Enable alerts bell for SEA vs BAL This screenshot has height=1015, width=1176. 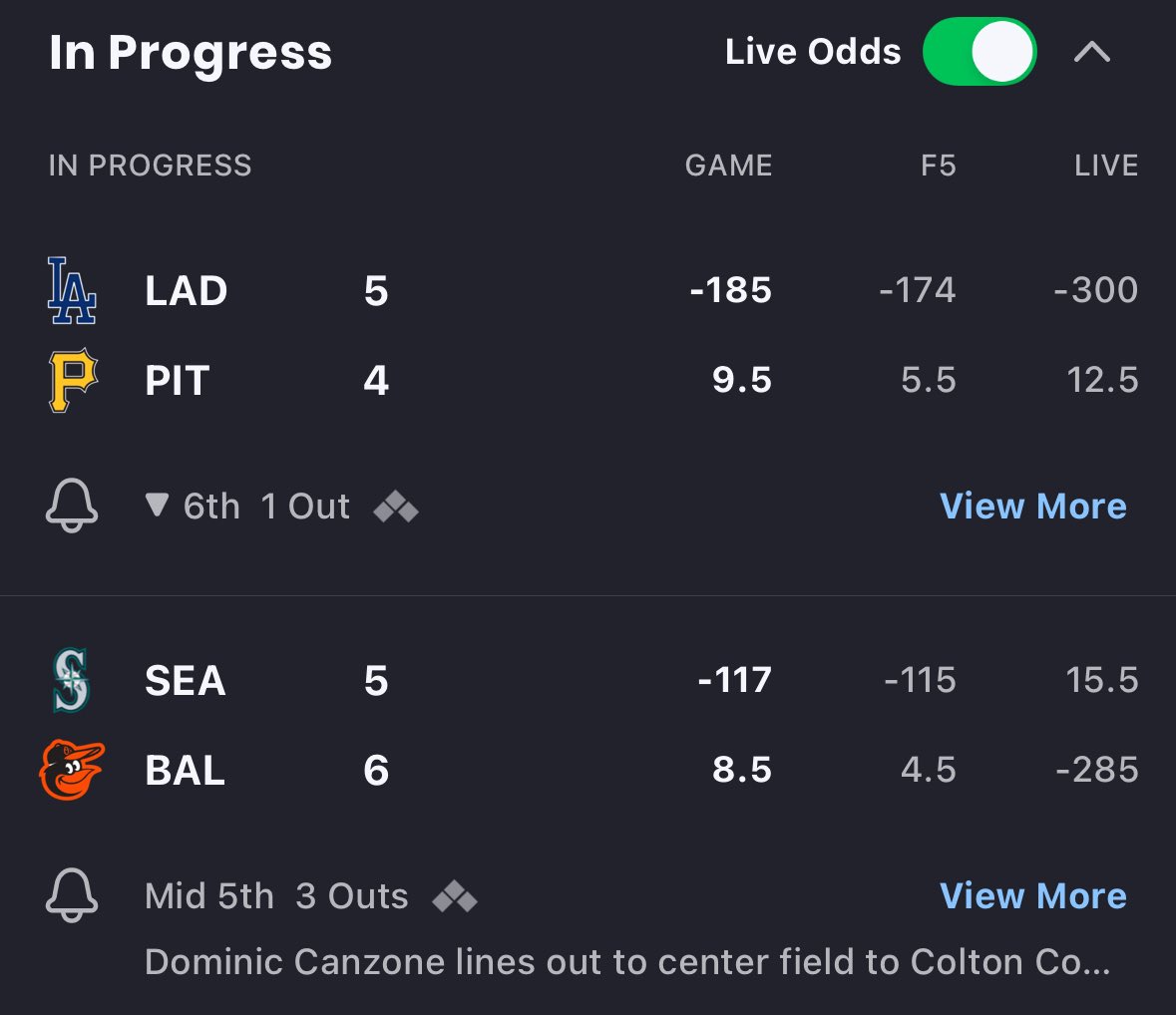tap(72, 895)
